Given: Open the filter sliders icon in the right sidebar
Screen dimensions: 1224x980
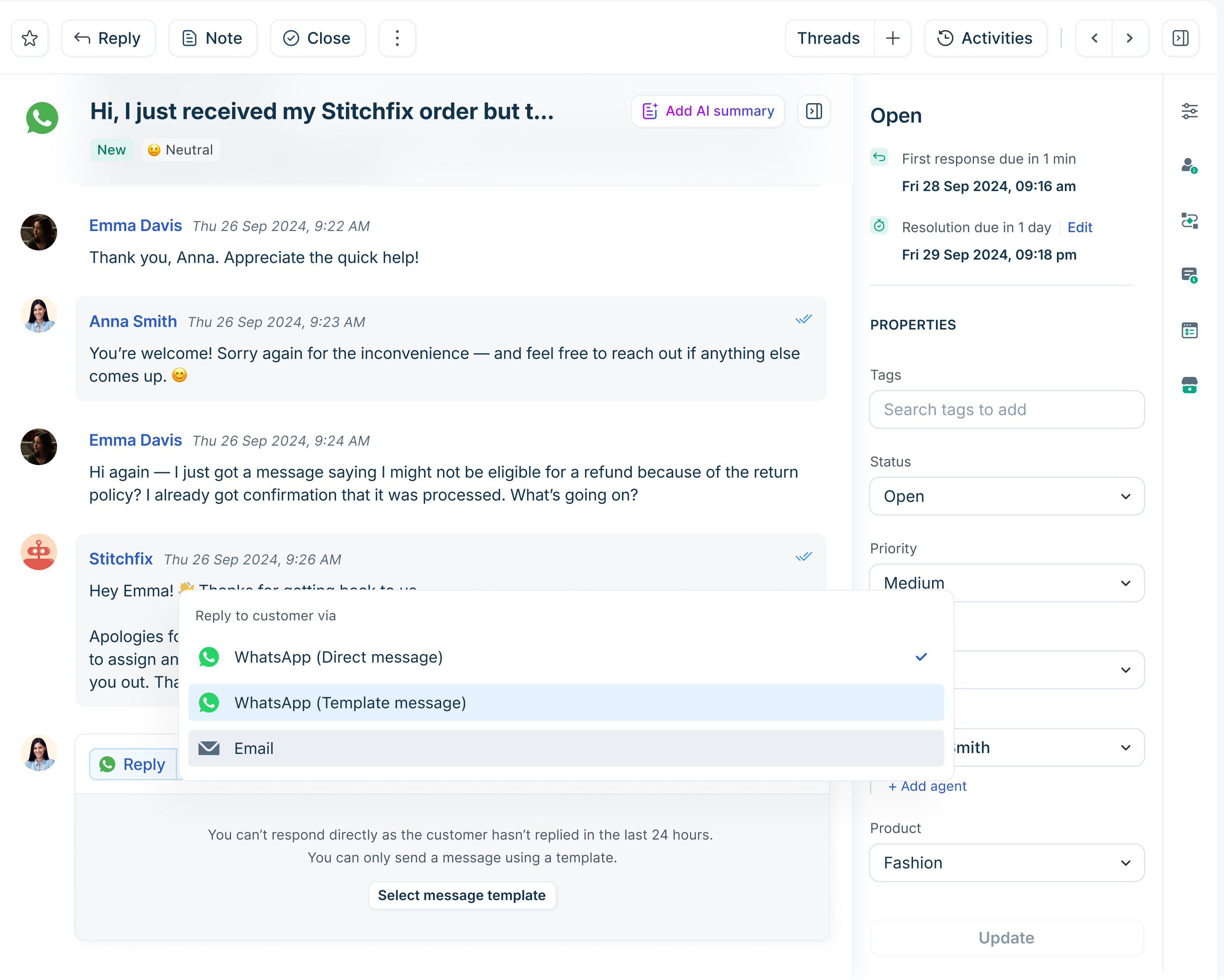Looking at the screenshot, I should [x=1189, y=111].
